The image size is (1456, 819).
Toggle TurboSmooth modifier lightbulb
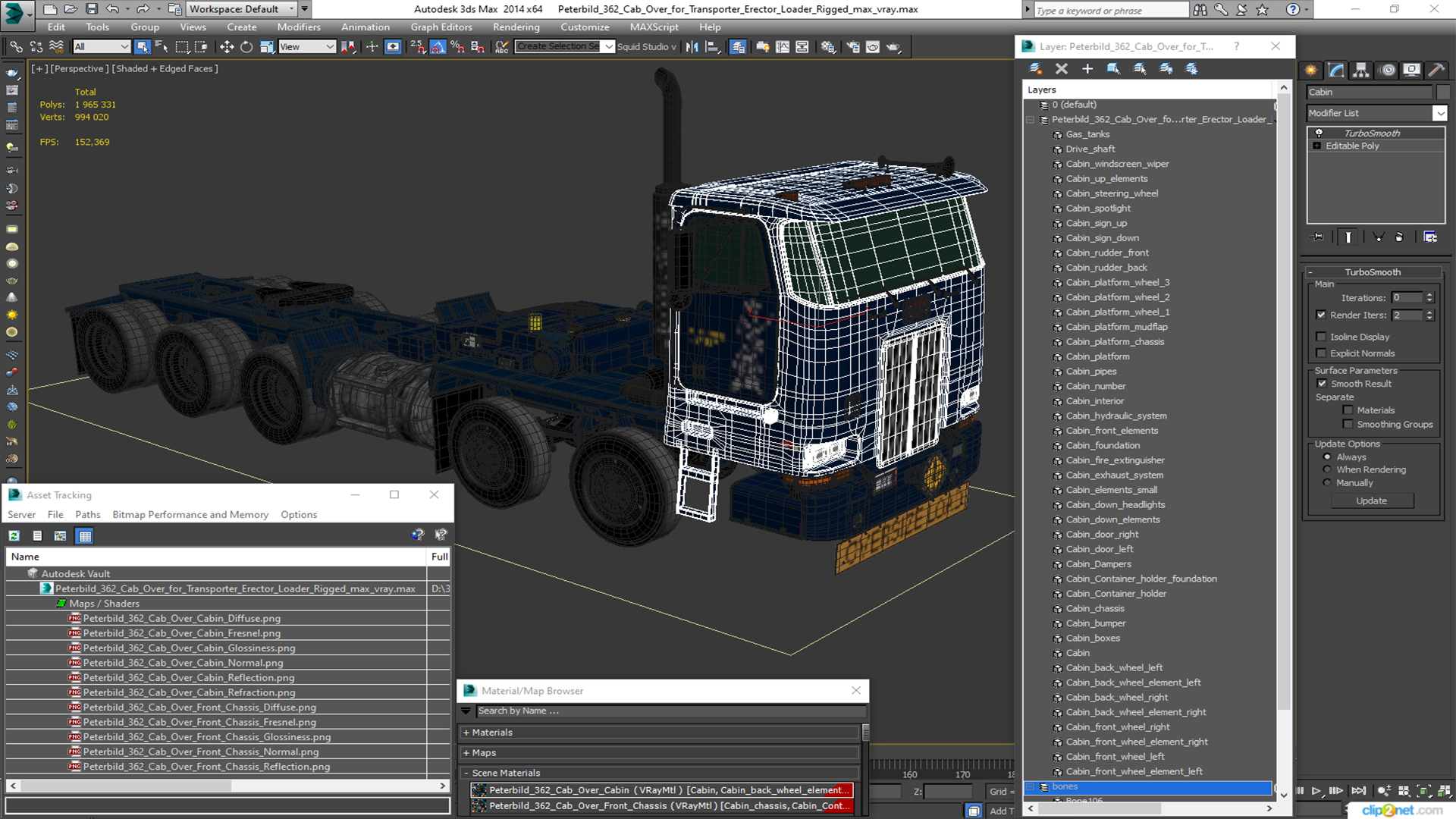1319,133
